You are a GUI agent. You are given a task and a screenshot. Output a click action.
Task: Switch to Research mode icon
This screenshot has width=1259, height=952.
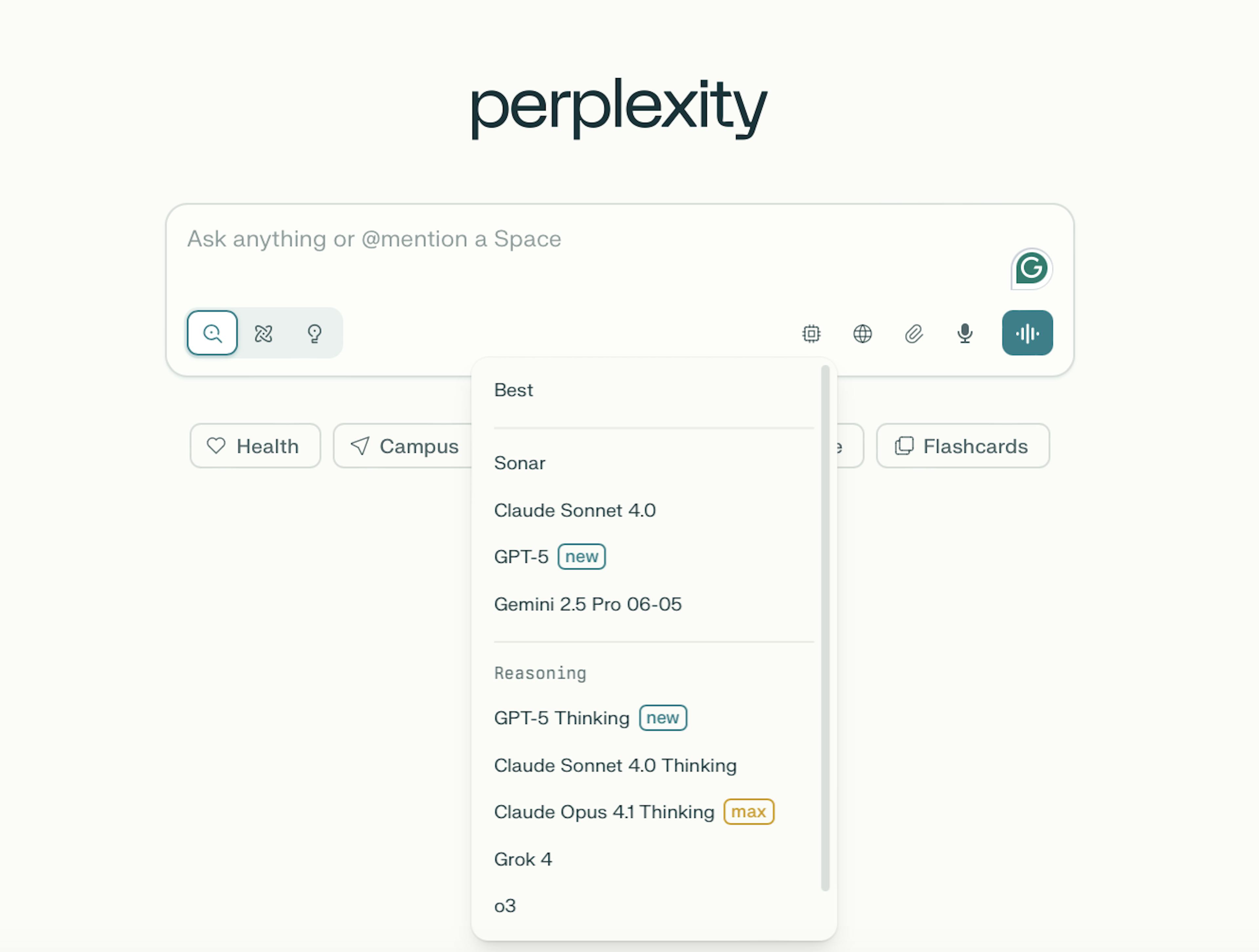(264, 333)
